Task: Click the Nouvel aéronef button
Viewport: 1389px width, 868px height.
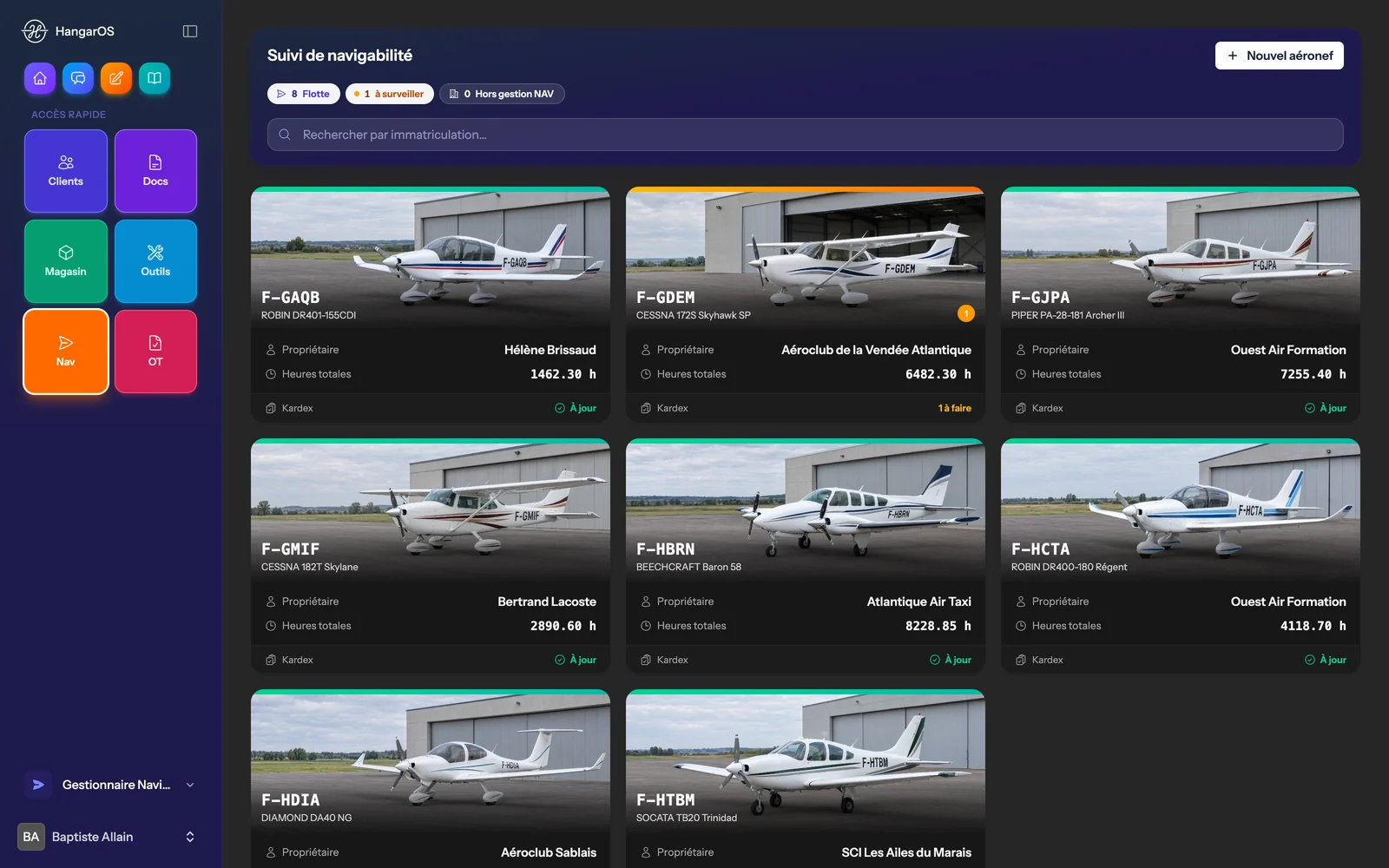Action: [1279, 56]
